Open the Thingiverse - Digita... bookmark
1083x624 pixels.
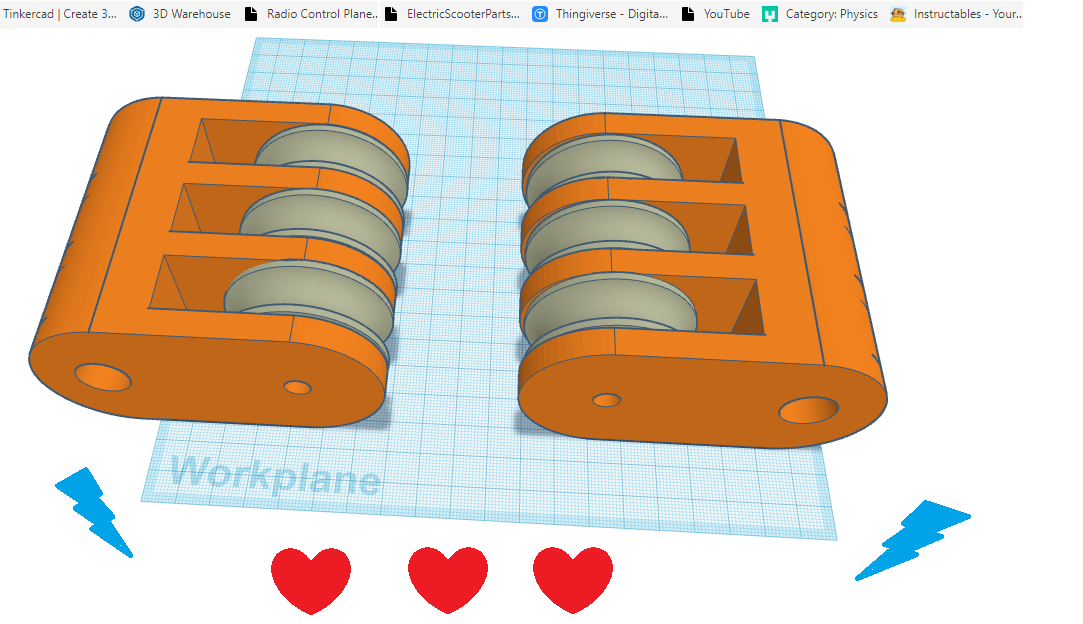pos(600,14)
